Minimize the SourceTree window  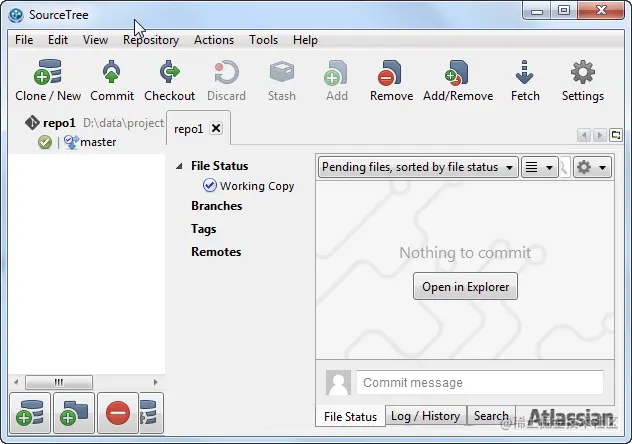tap(537, 11)
